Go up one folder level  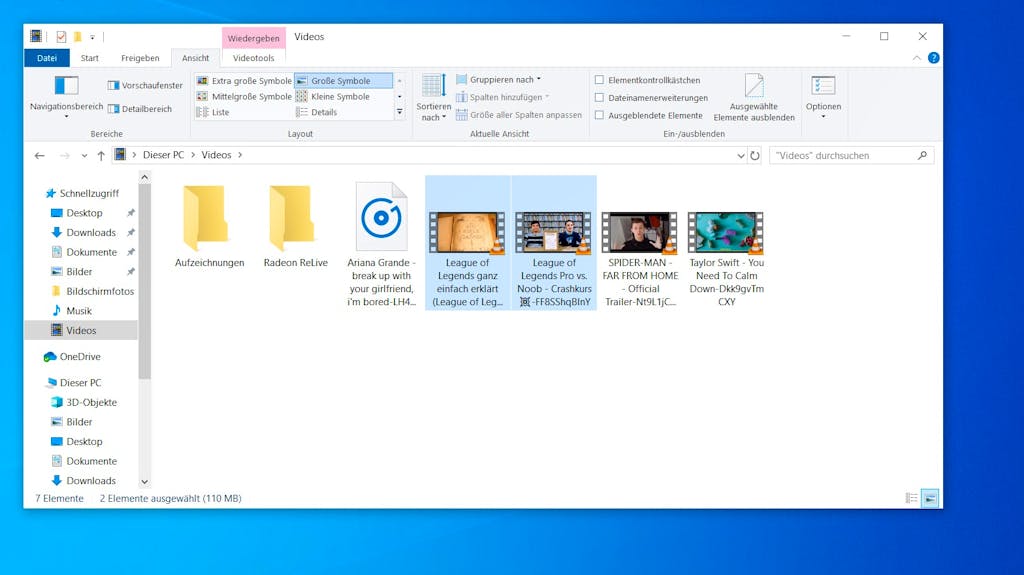[x=101, y=156]
